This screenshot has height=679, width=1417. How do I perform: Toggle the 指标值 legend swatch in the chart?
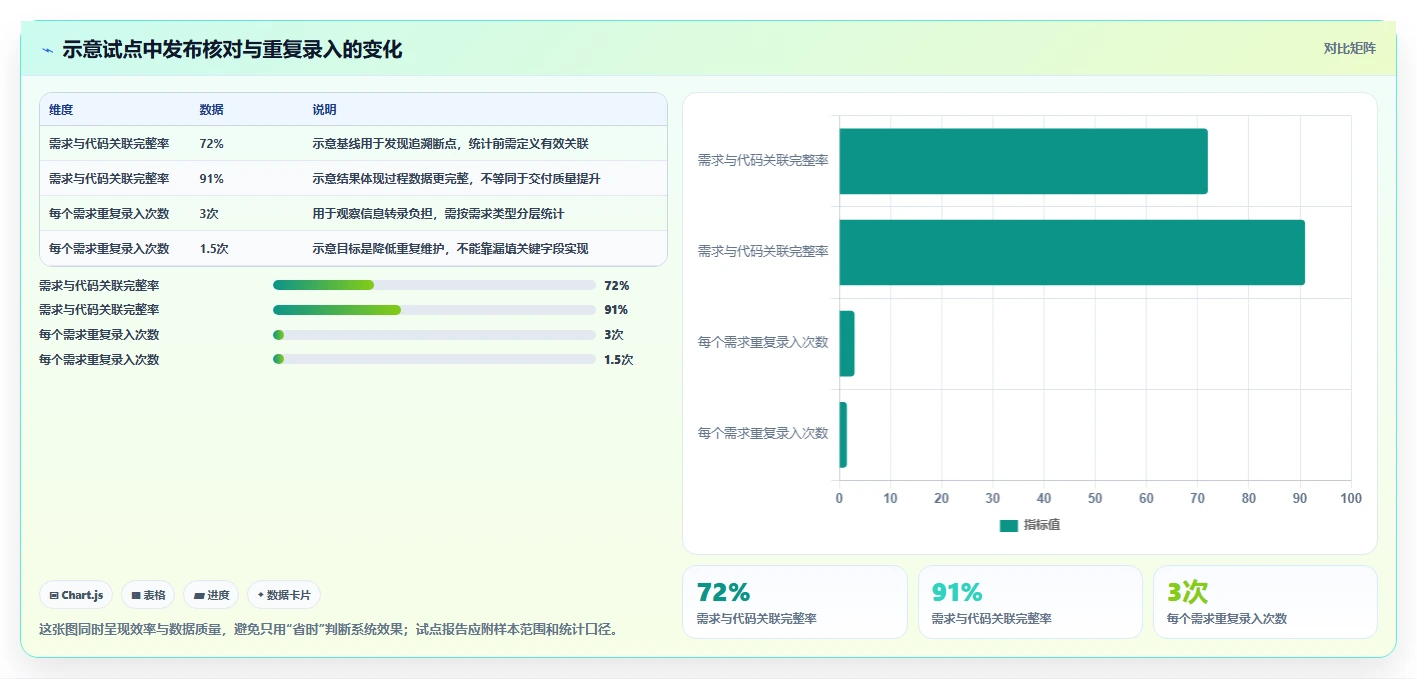click(1008, 525)
